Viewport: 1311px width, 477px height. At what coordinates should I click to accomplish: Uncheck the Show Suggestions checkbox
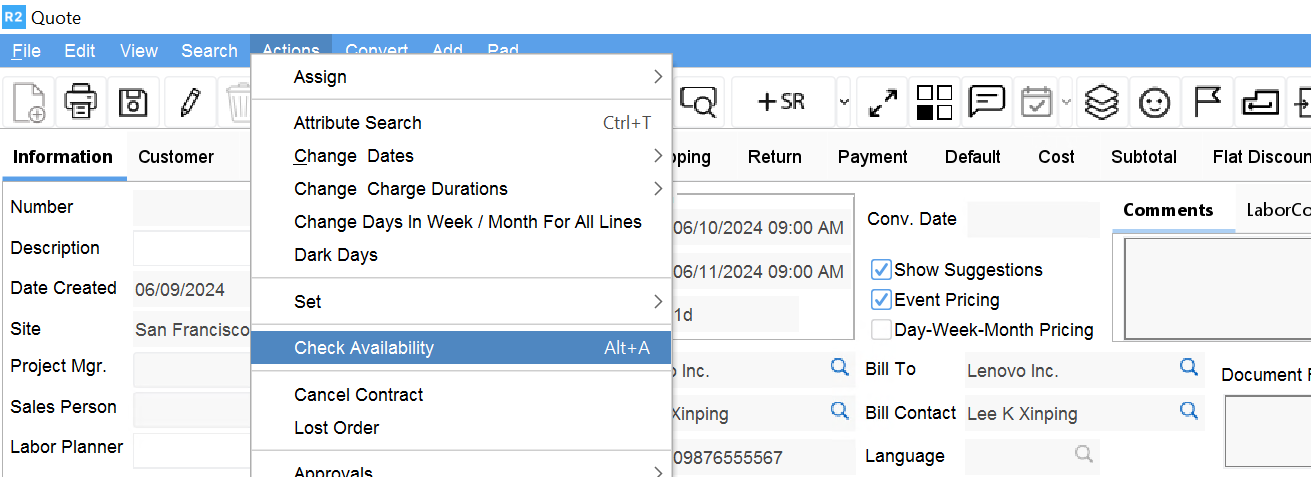pyautogui.click(x=881, y=270)
